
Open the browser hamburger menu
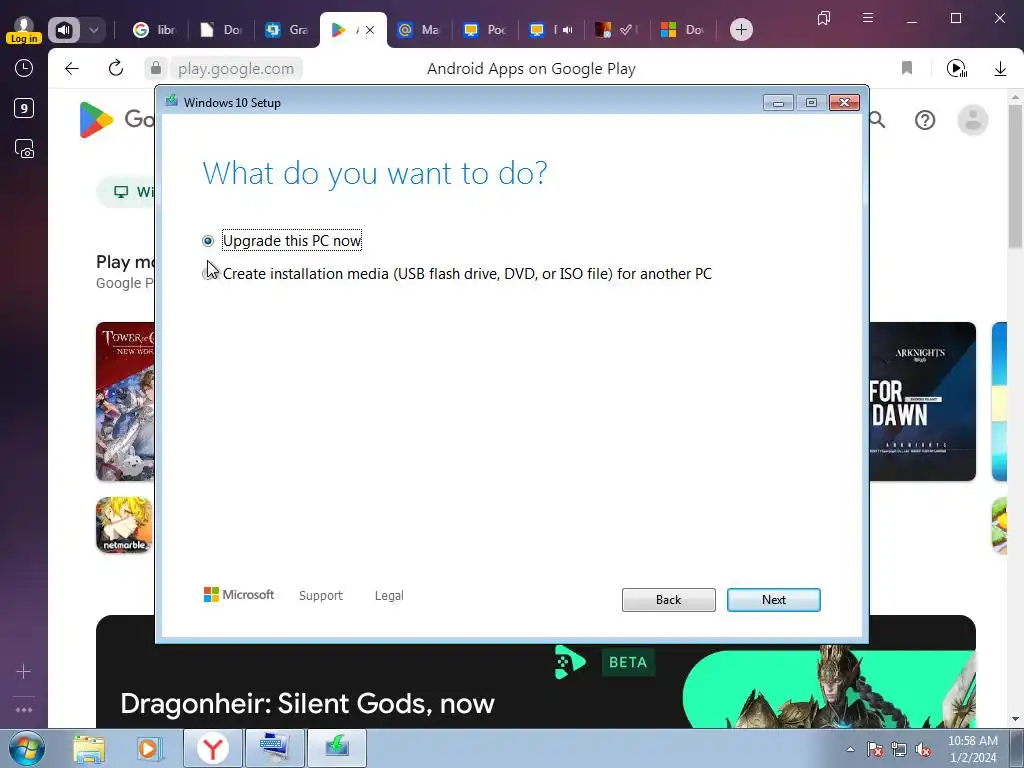coord(867,18)
